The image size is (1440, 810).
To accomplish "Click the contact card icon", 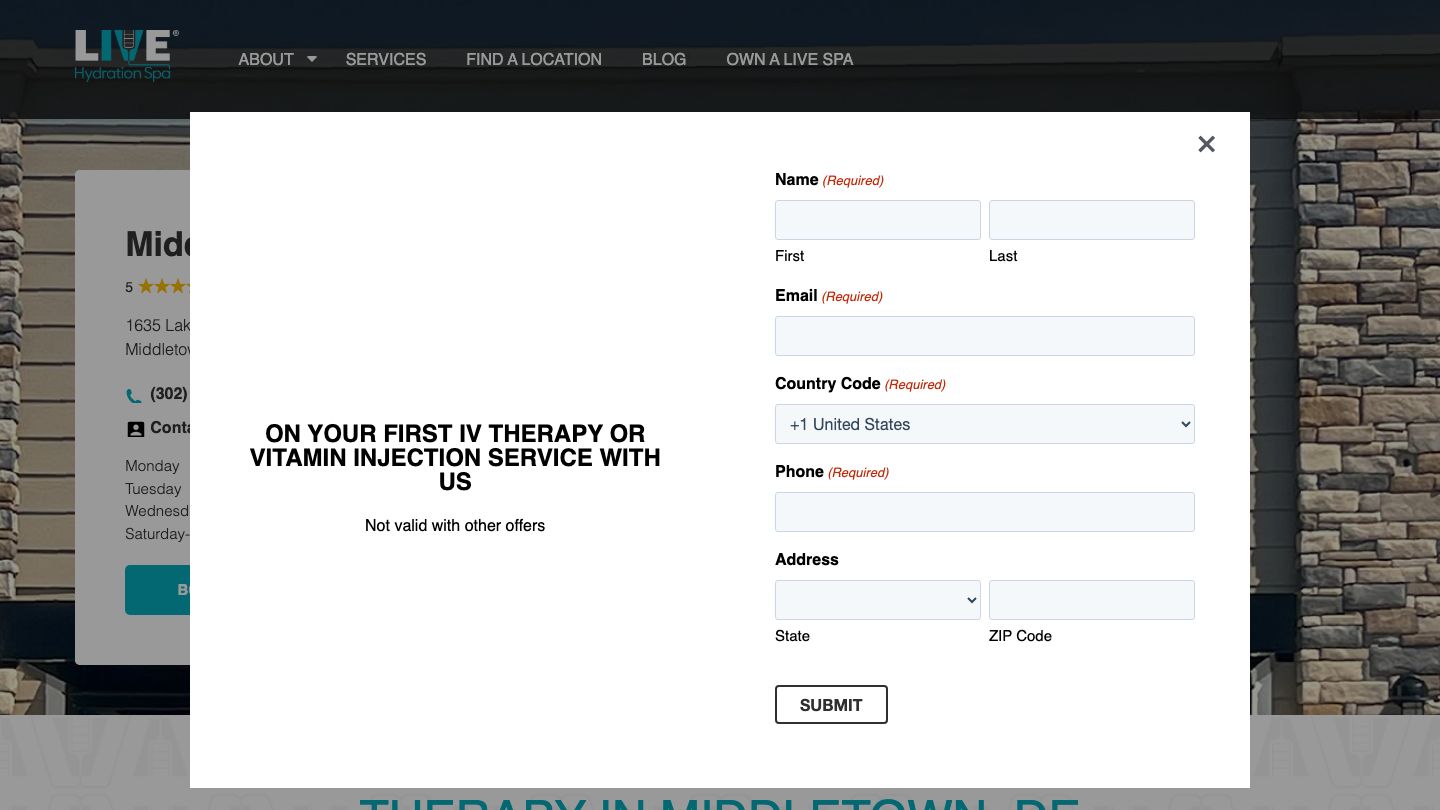I will tap(135, 429).
